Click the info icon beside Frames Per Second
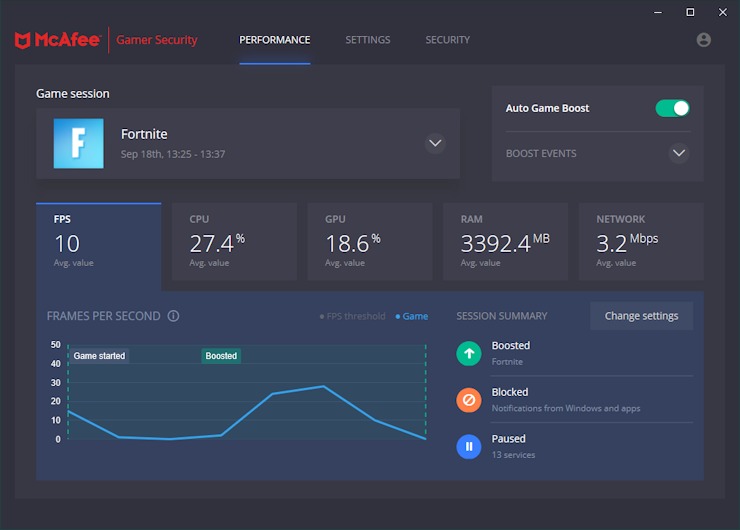Image resolution: width=740 pixels, height=530 pixels. [173, 316]
